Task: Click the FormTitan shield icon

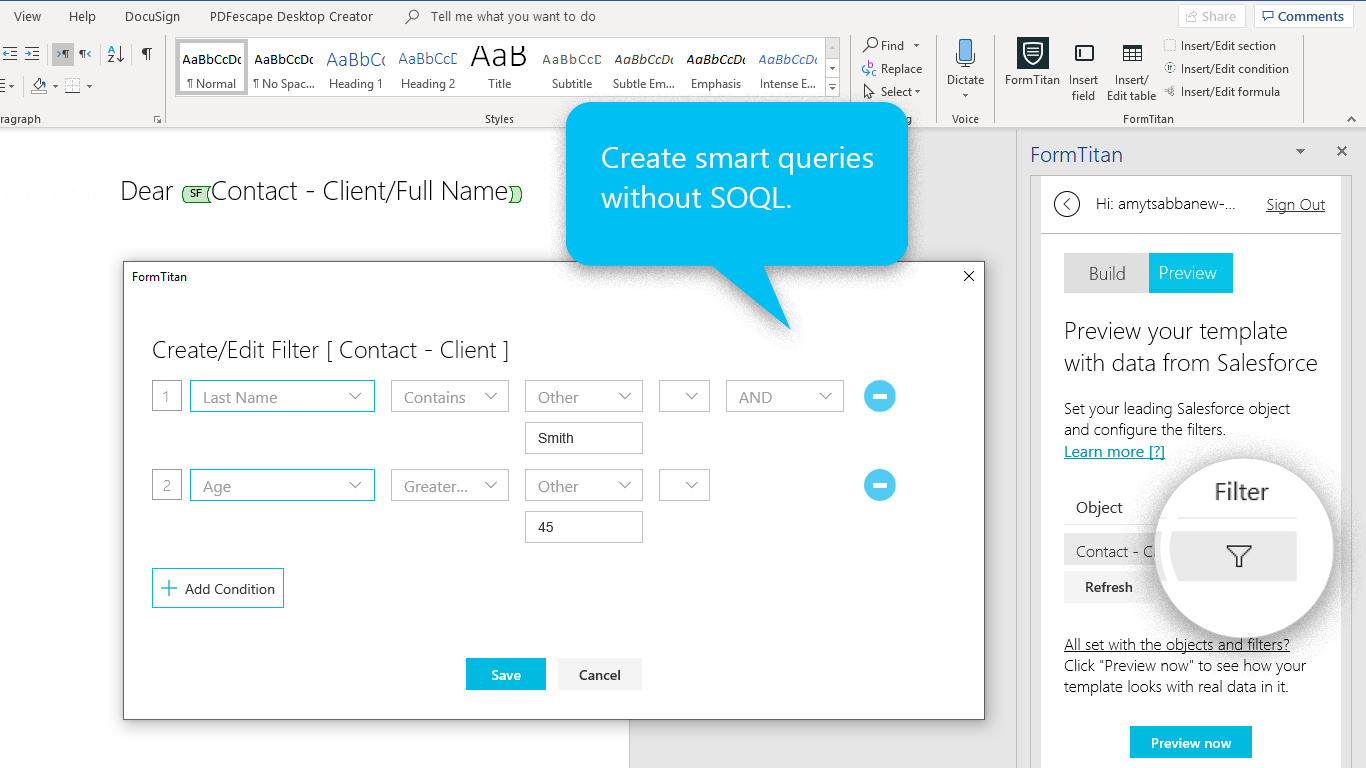Action: [x=1032, y=54]
